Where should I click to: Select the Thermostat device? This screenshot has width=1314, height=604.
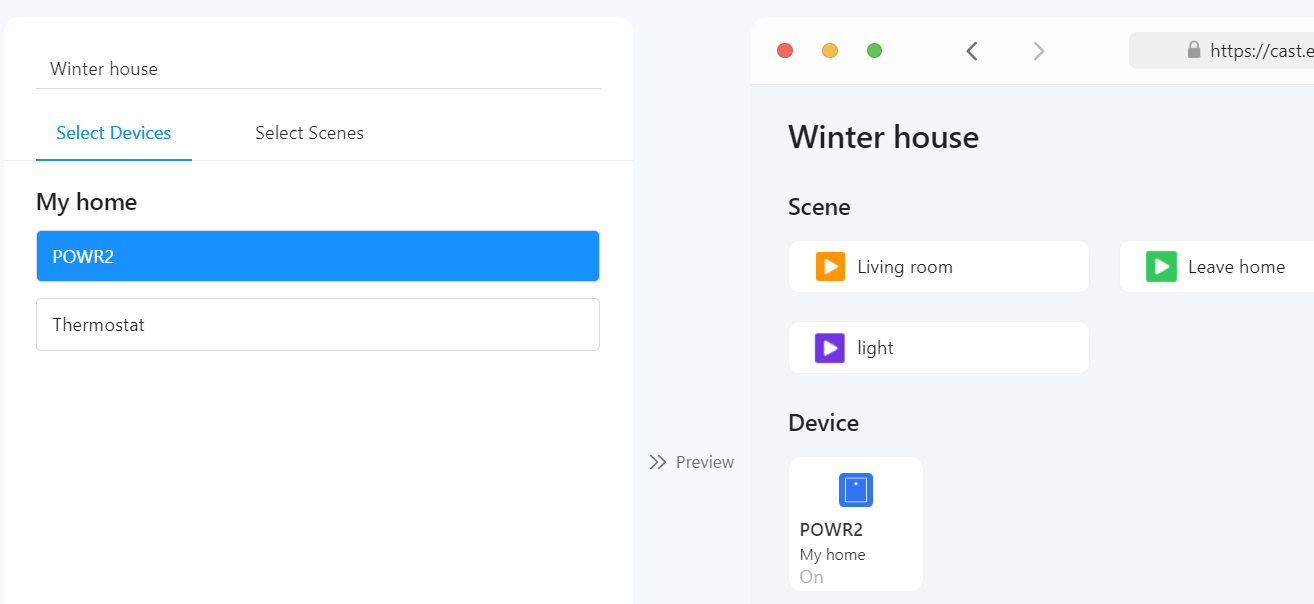tap(318, 325)
